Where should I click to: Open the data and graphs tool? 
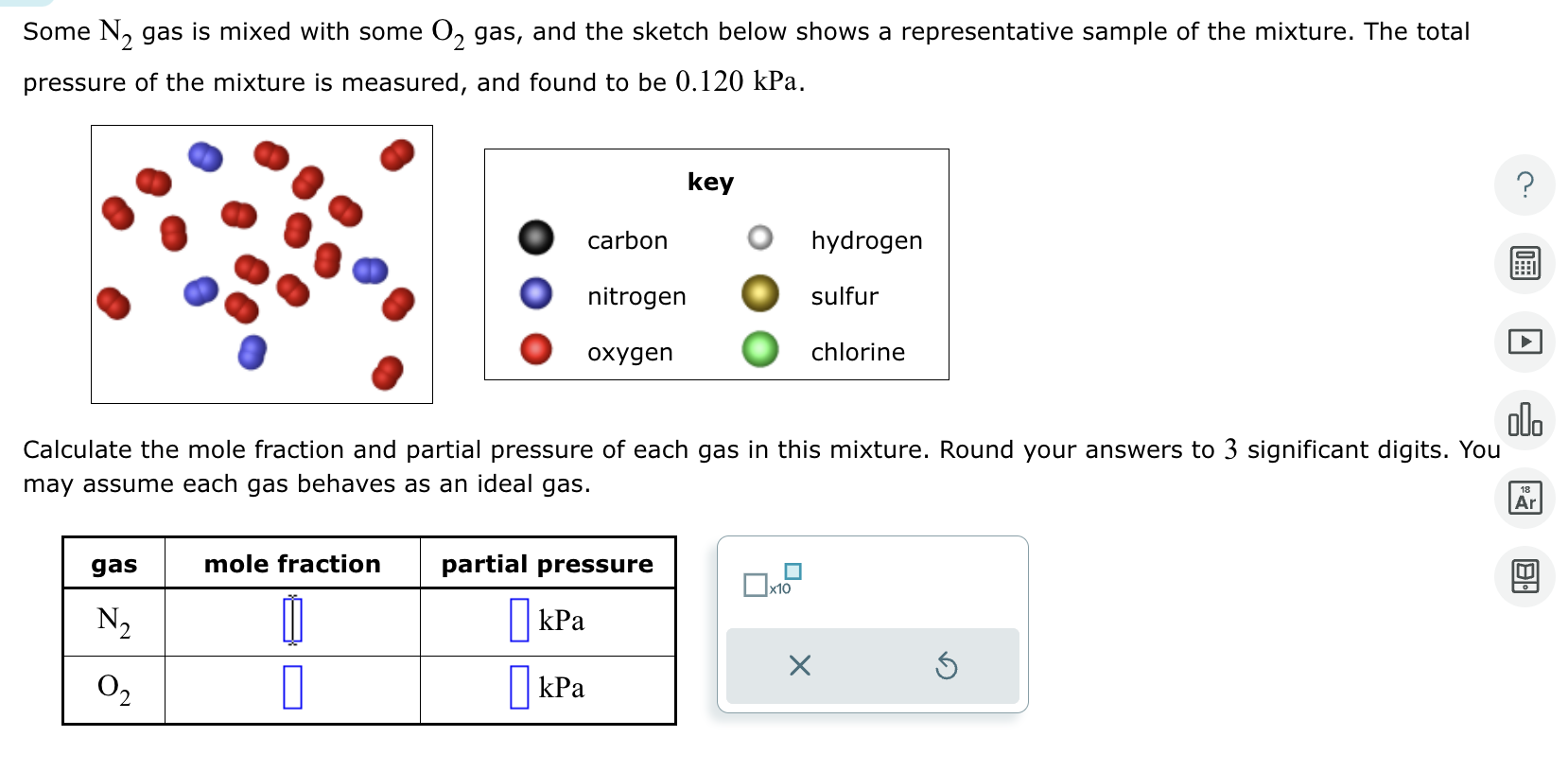click(x=1524, y=421)
